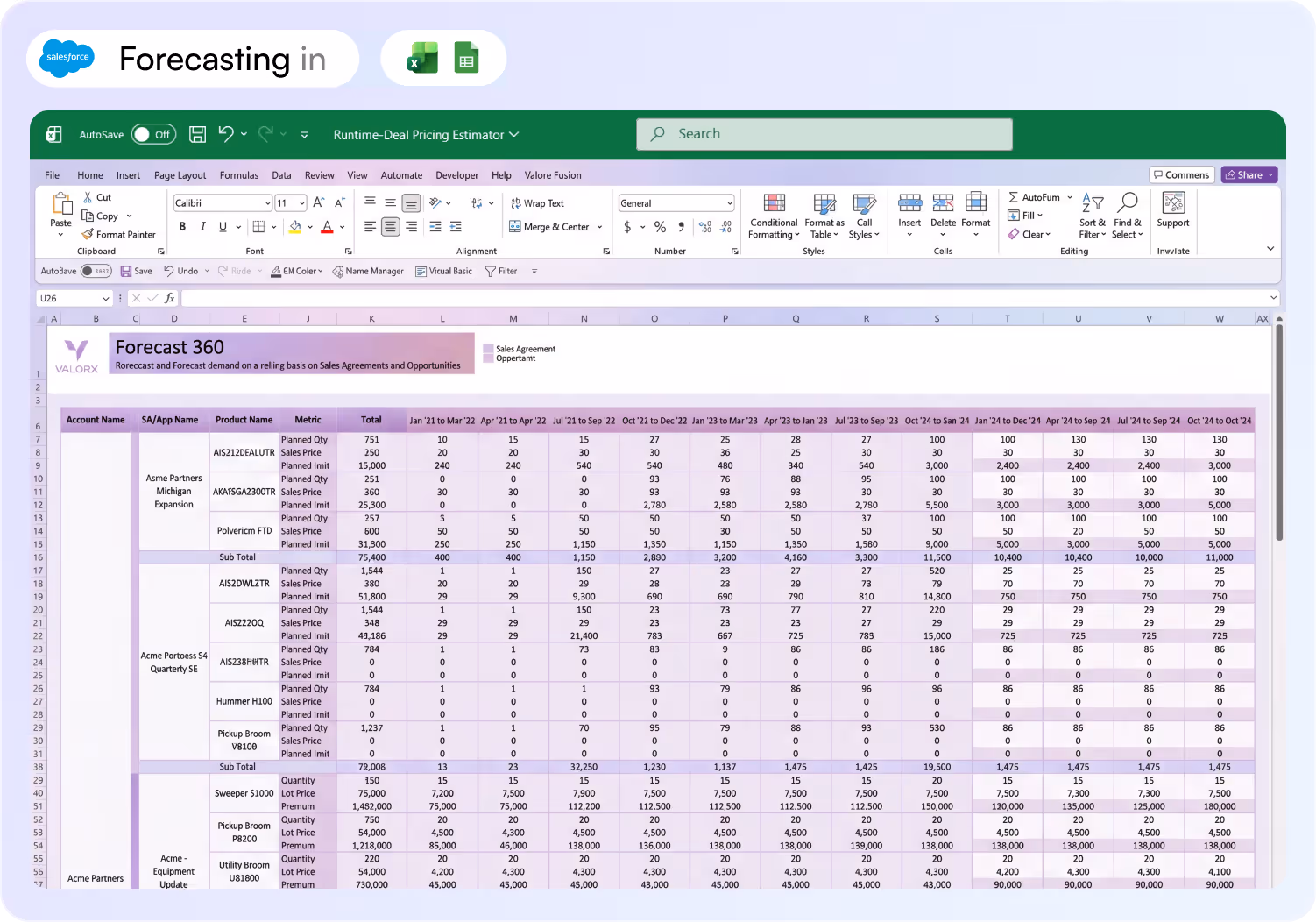Toggle bold formatting on selected cell
Image resolution: width=1316 pixels, height=922 pixels.
coord(182,226)
